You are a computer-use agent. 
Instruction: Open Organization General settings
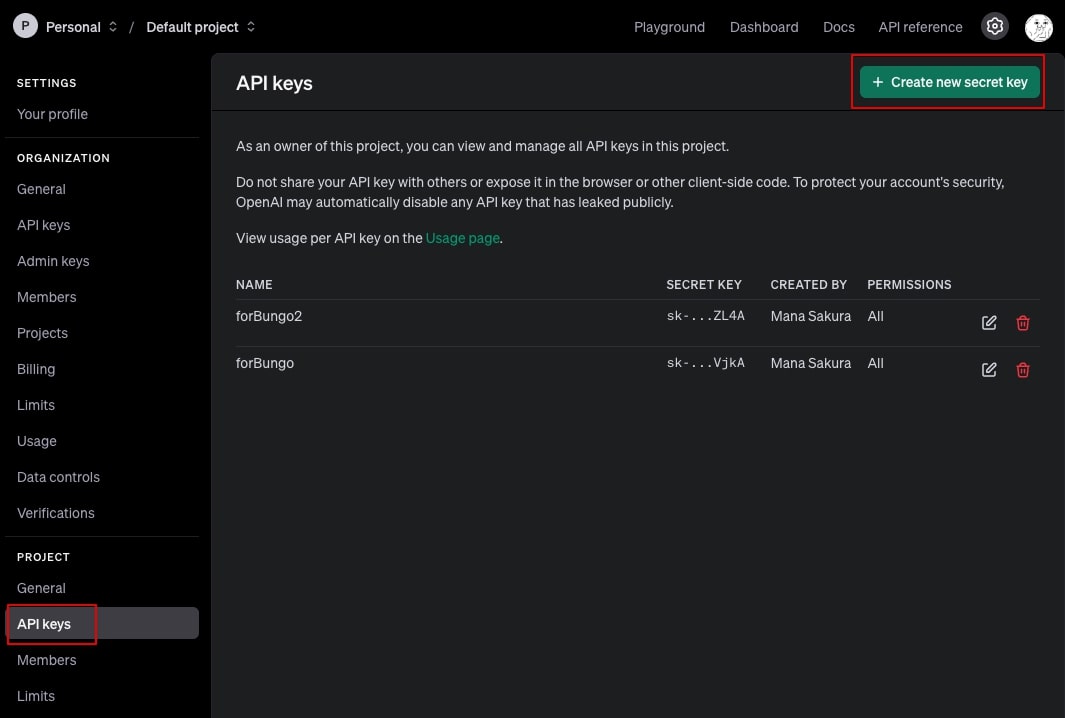point(41,190)
